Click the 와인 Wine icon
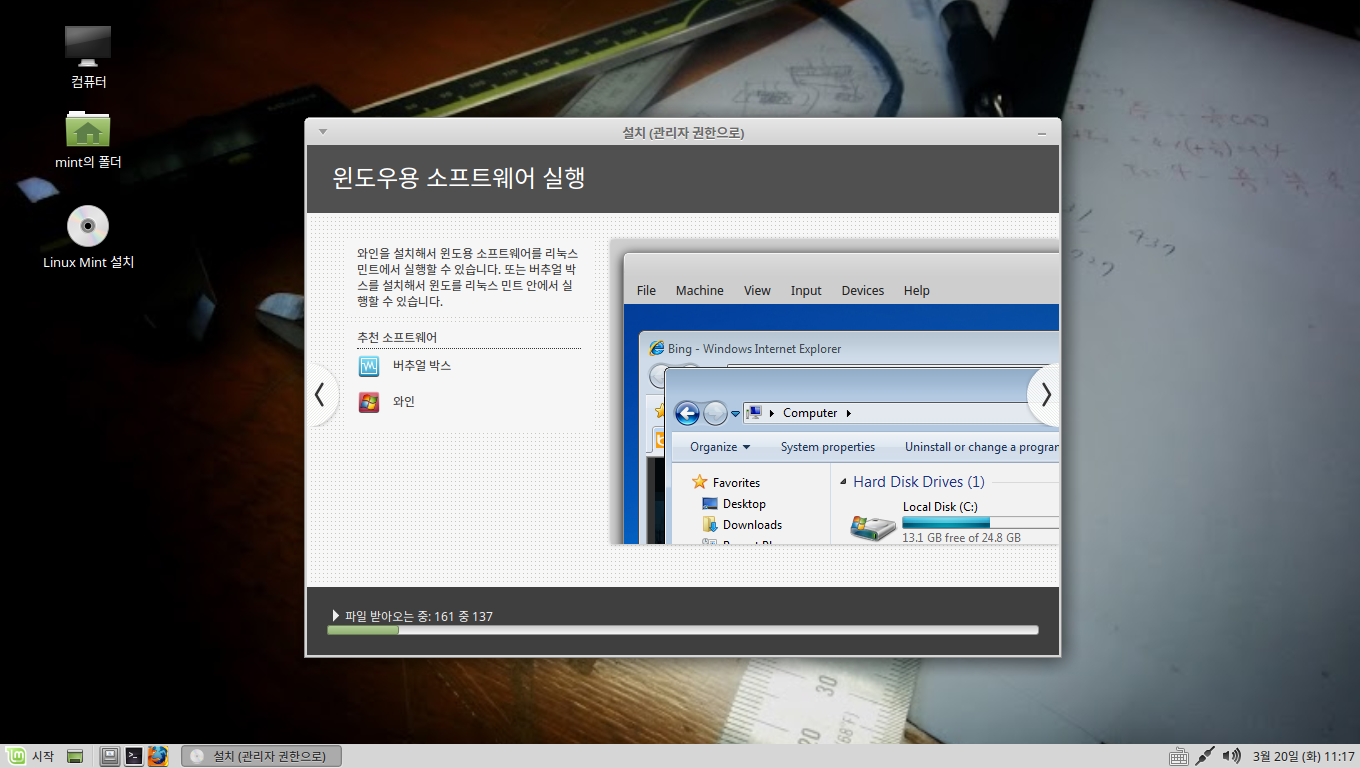 (x=369, y=402)
